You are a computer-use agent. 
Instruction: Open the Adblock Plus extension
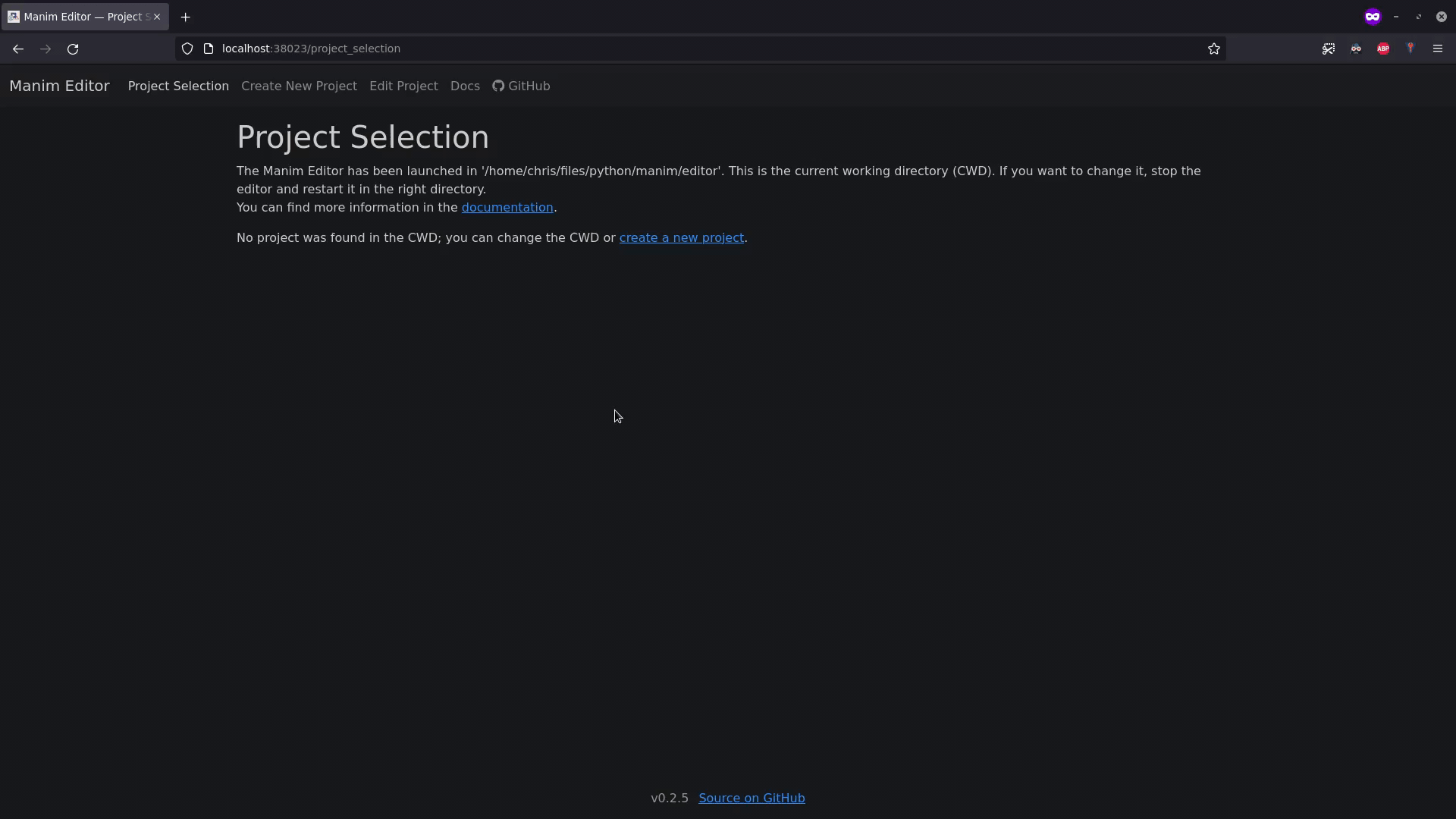(1383, 48)
